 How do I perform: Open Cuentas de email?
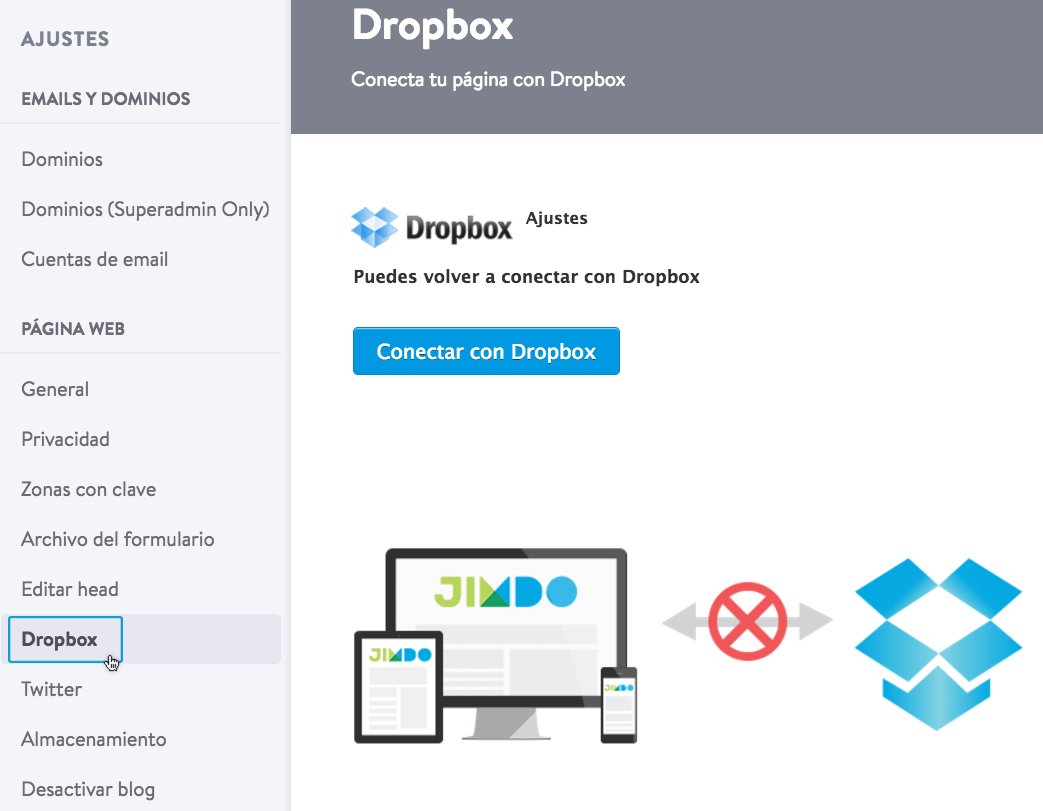(94, 259)
